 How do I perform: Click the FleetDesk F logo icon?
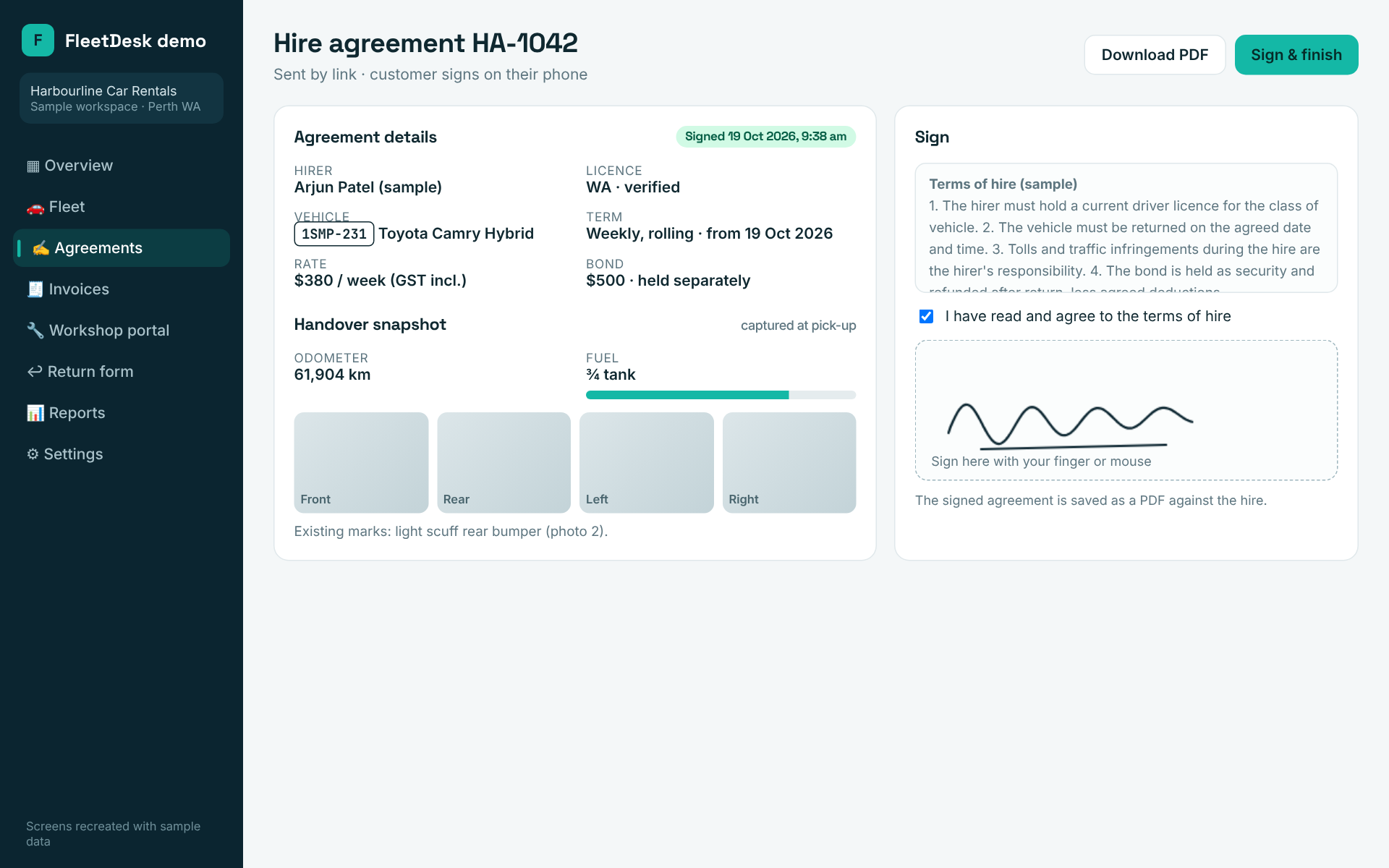click(38, 41)
